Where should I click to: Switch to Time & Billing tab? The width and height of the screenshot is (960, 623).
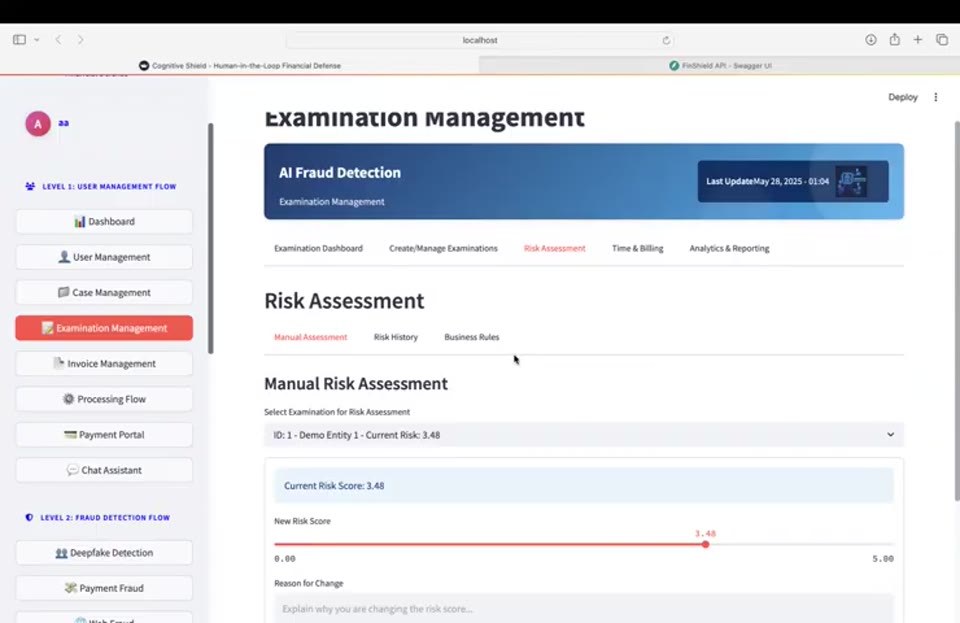(x=637, y=248)
